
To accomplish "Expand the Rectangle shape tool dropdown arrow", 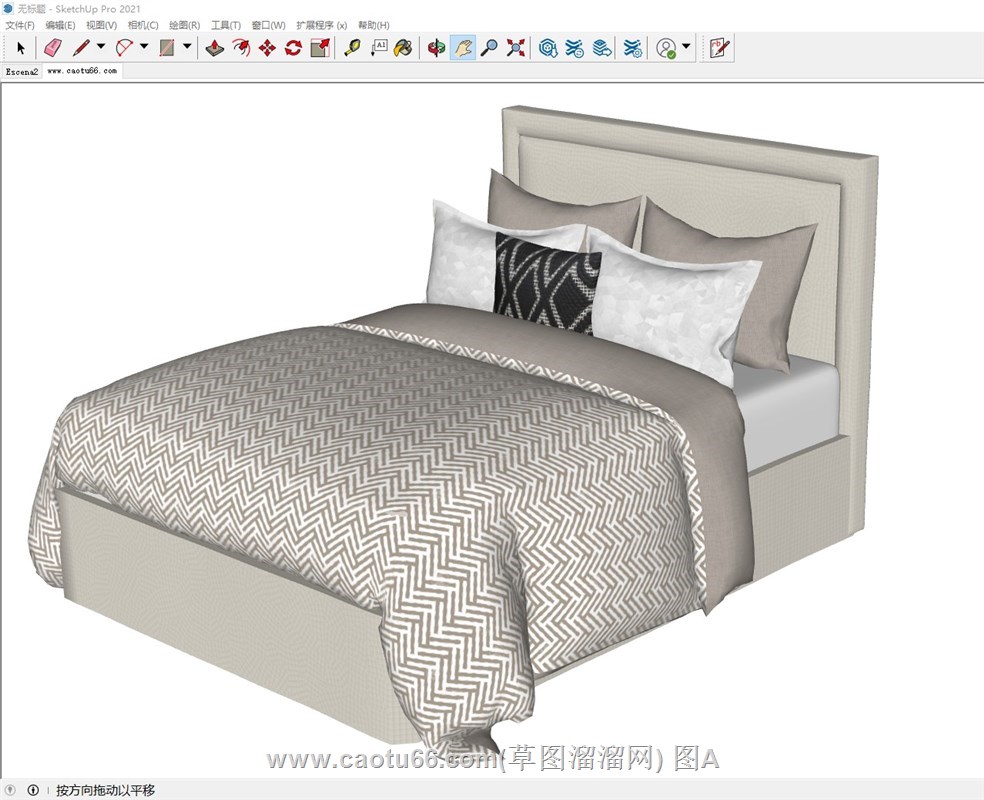I will pos(187,47).
